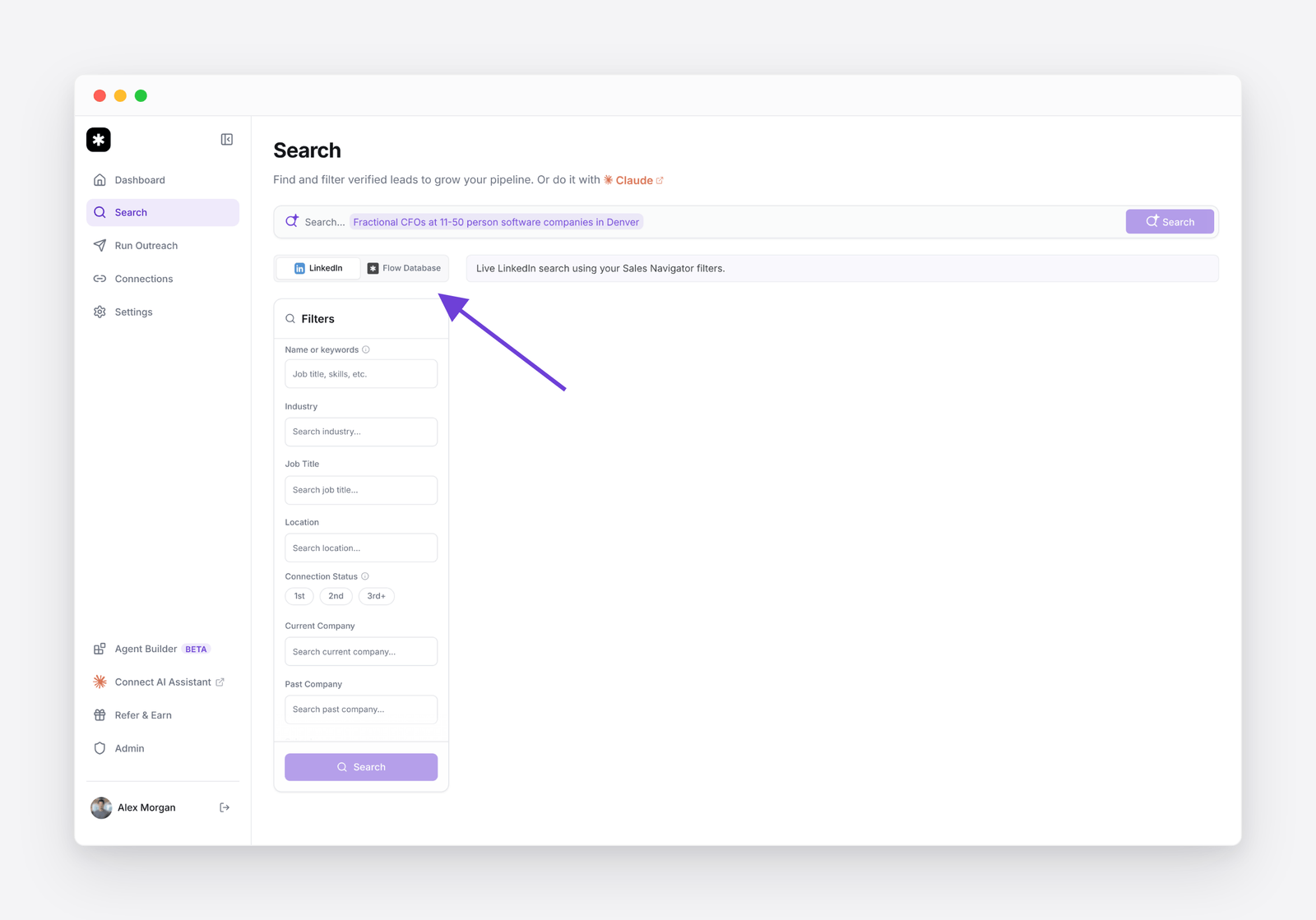Click Alex Morgan profile avatar

[101, 807]
